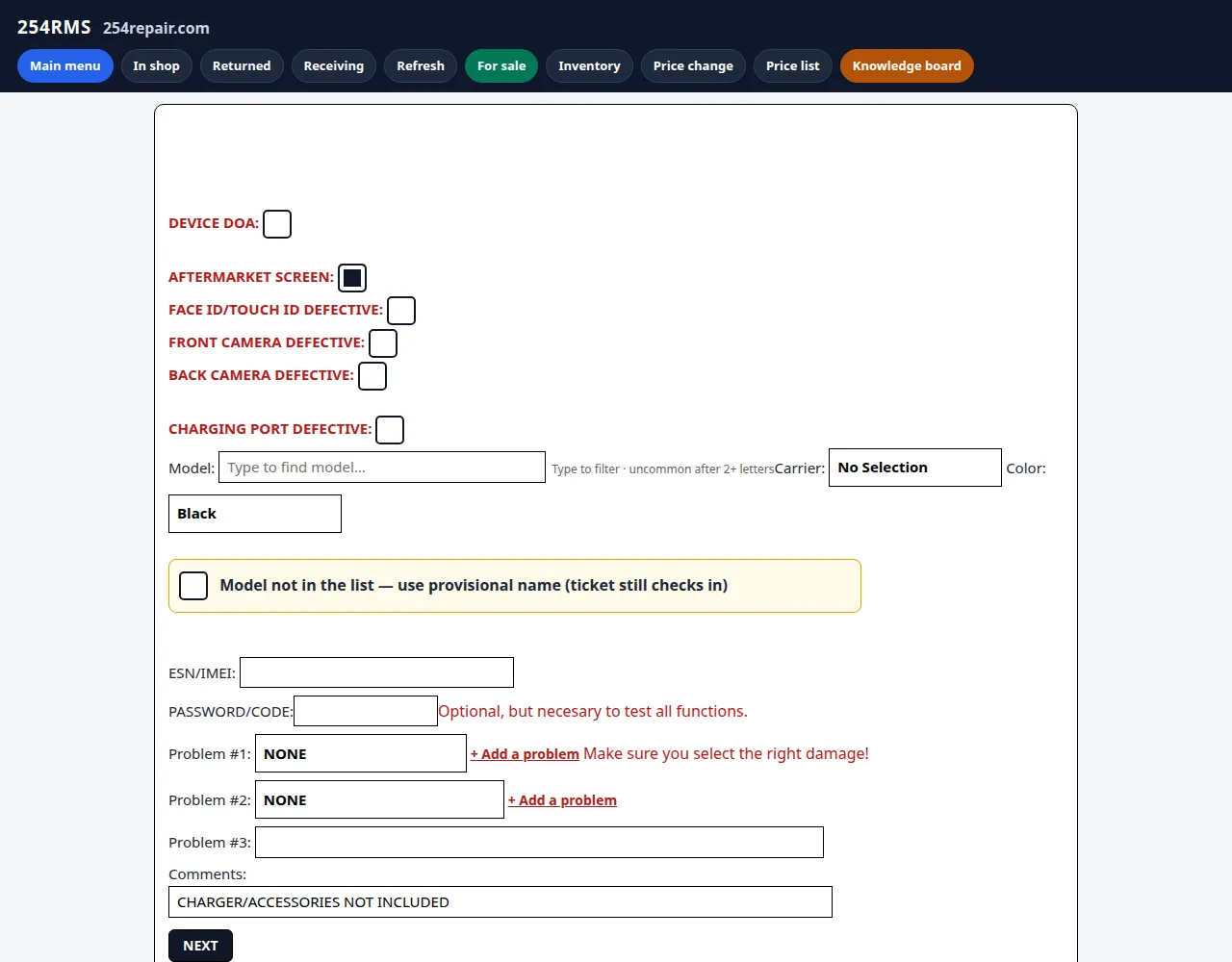Click the Refresh nav button

click(421, 66)
